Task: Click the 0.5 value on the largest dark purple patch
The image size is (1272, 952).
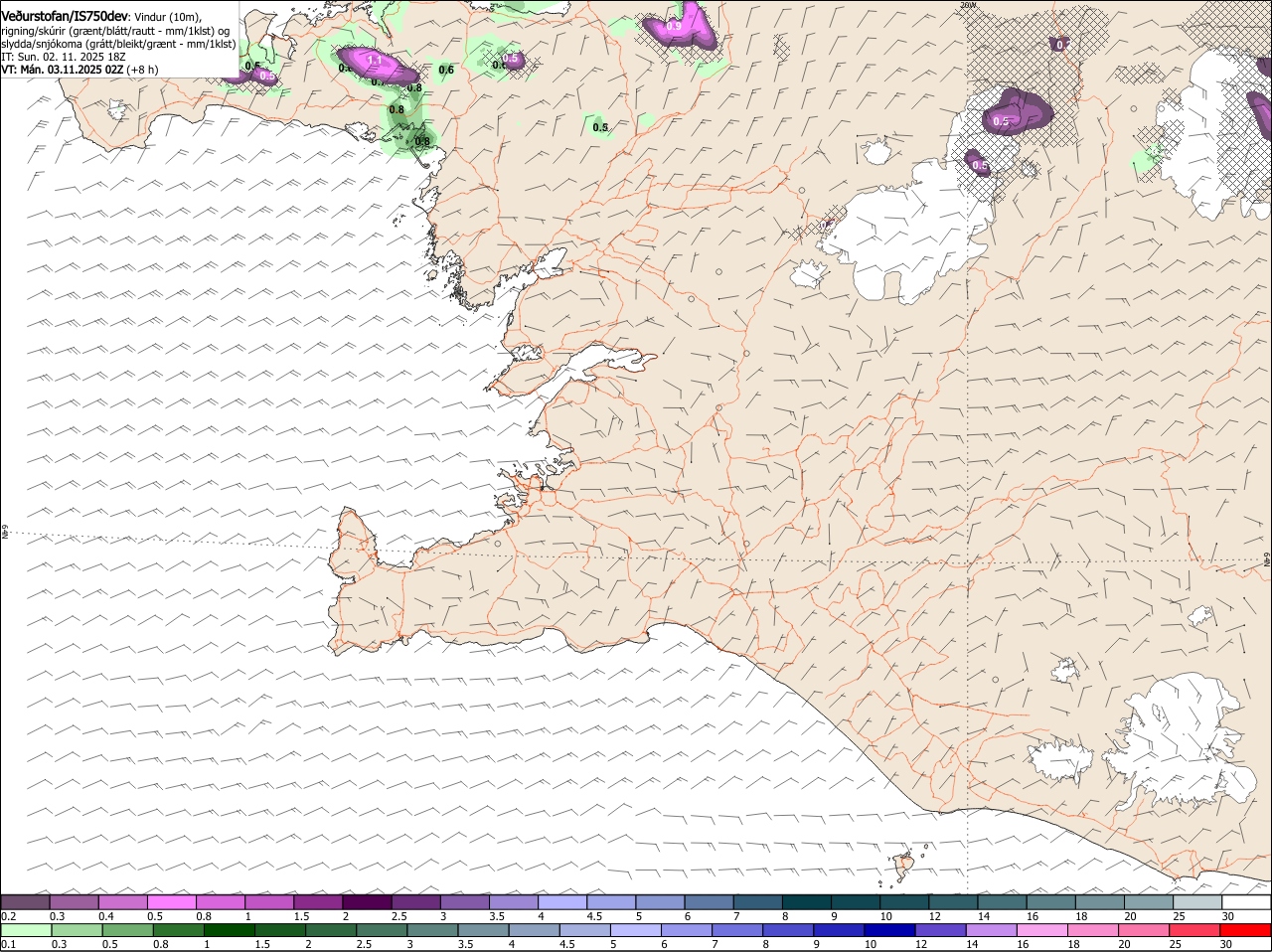Action: 1001,121
